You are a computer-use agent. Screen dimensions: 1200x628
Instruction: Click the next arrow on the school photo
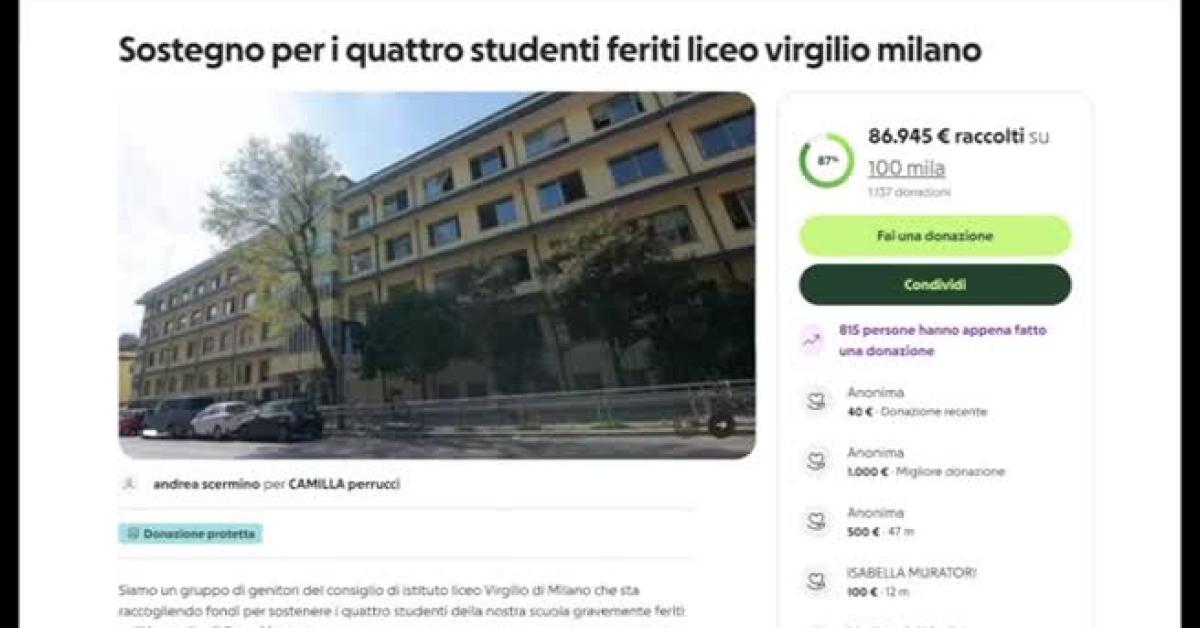coord(721,424)
